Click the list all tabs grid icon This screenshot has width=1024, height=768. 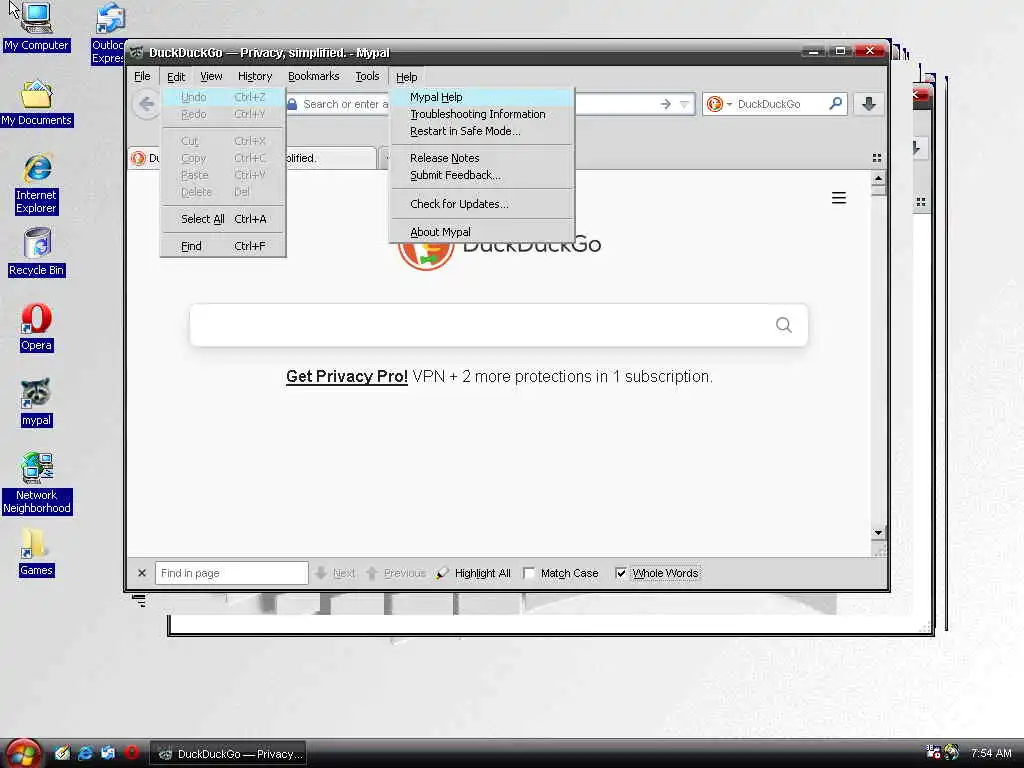pos(876,158)
